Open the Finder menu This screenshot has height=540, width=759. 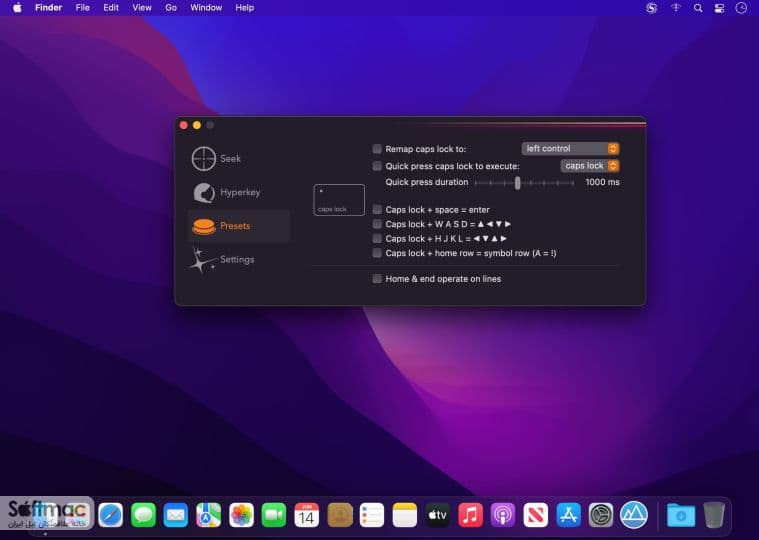point(48,8)
